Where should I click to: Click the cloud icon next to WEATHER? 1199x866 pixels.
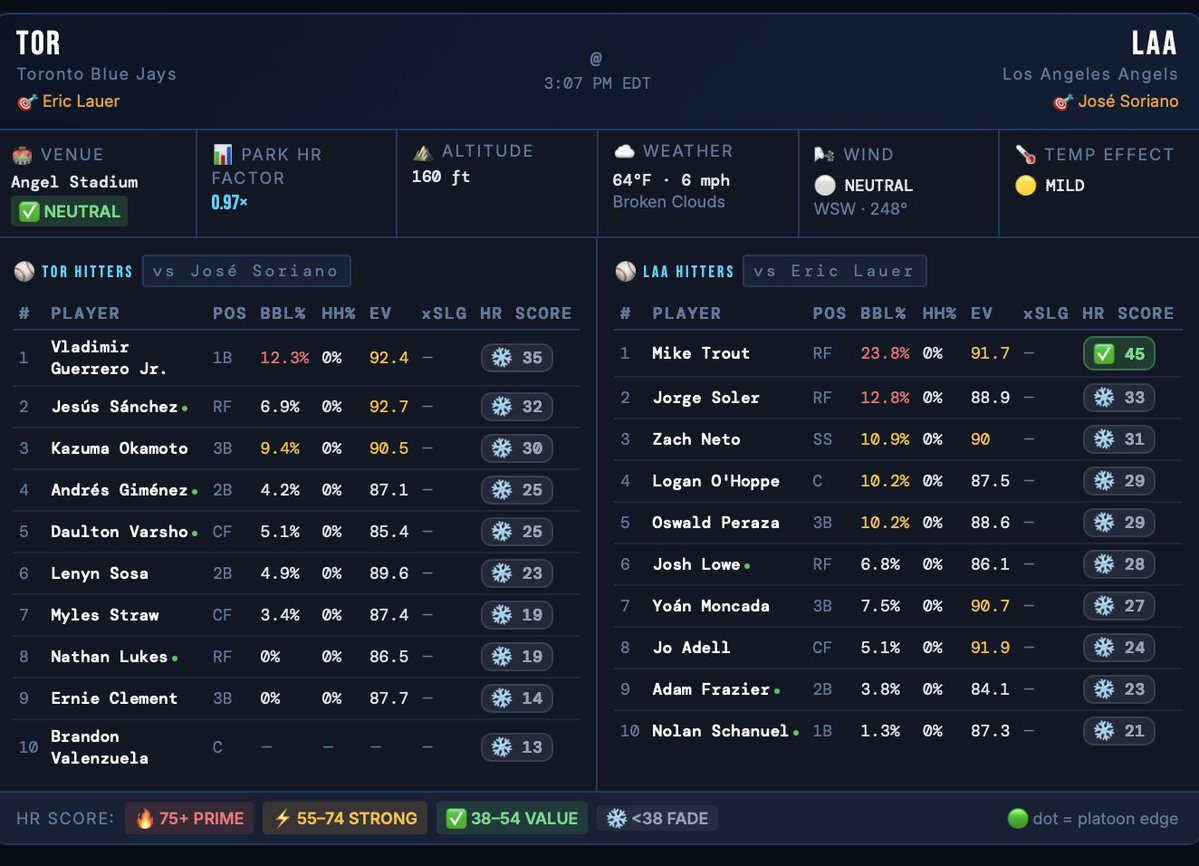point(624,151)
